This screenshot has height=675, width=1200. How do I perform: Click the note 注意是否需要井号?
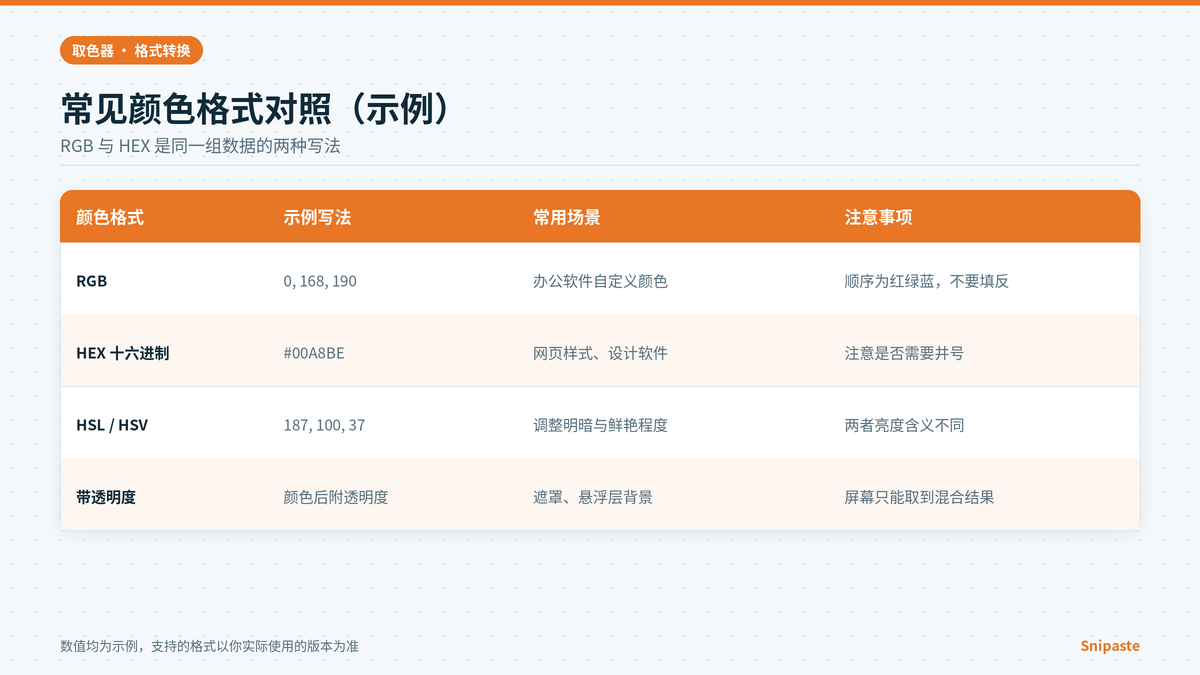(x=905, y=353)
